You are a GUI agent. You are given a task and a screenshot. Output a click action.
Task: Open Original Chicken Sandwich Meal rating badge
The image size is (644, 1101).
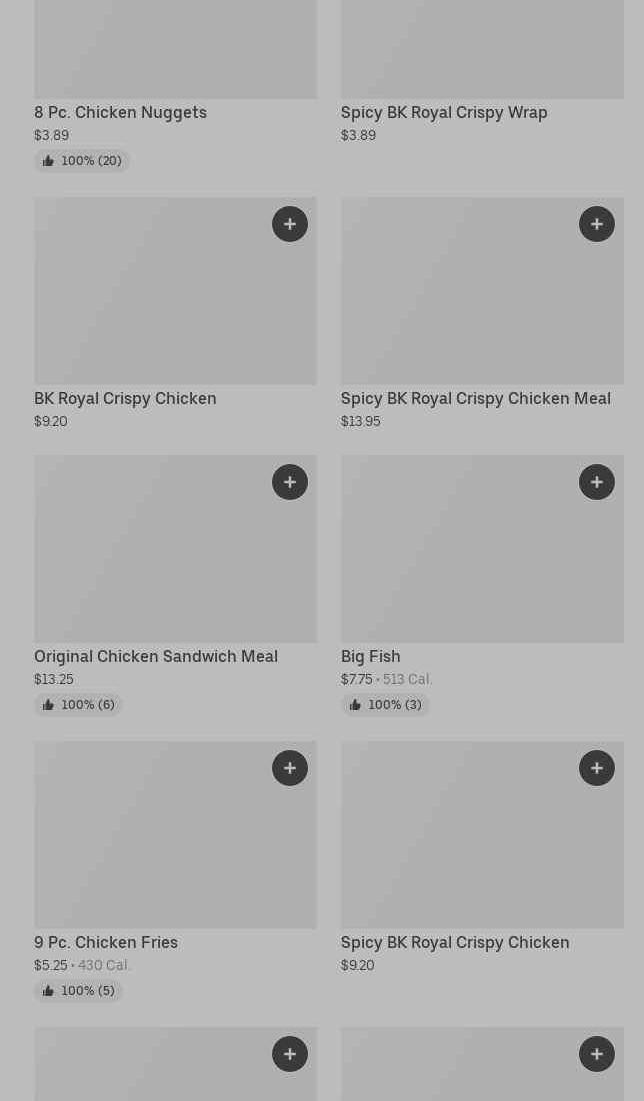click(x=78, y=705)
